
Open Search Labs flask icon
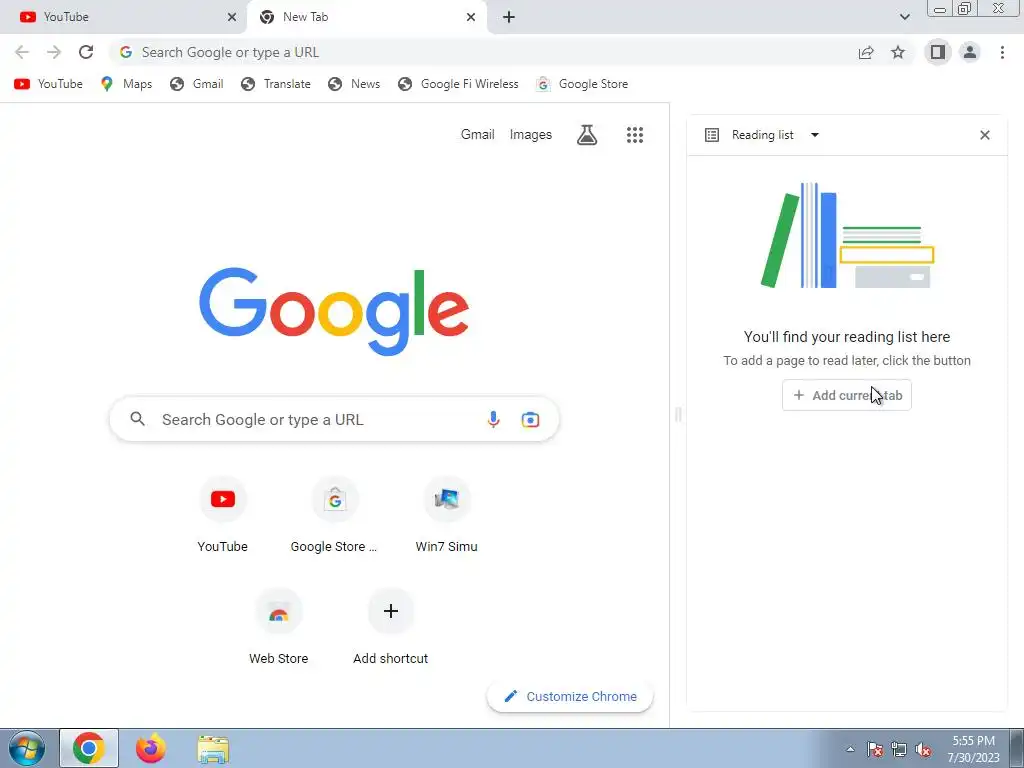586,135
